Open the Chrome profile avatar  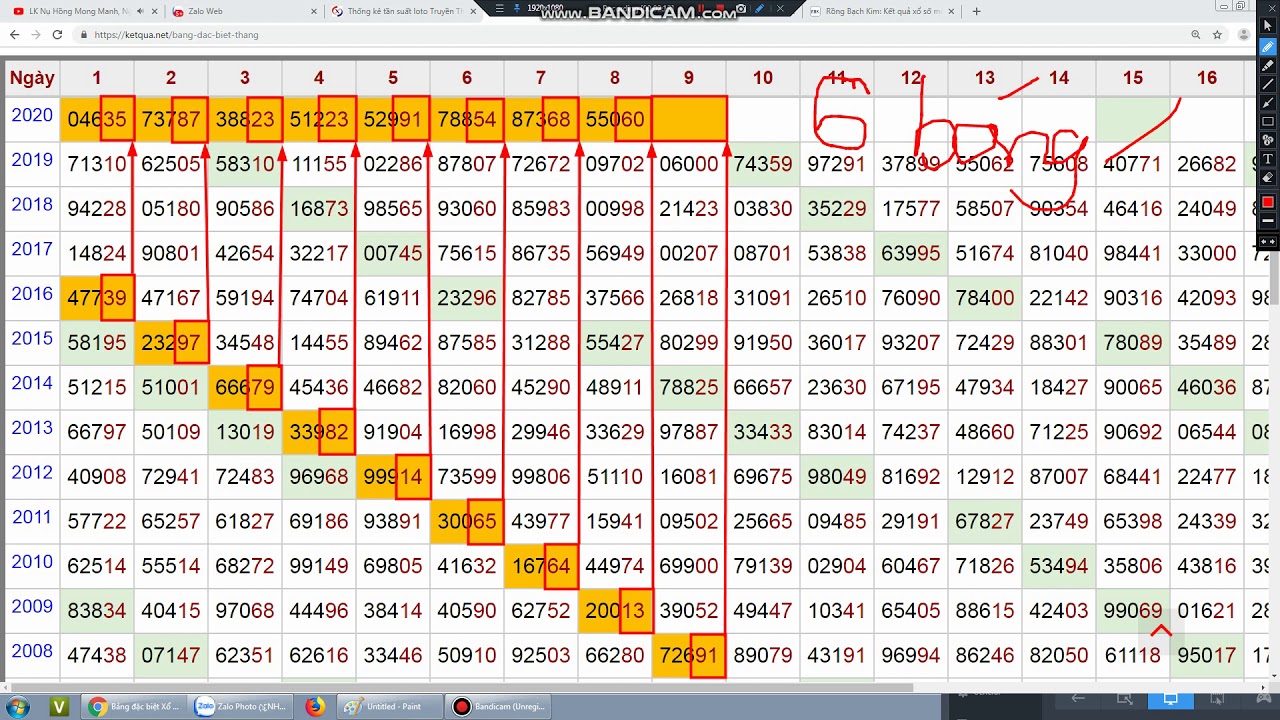point(1242,34)
